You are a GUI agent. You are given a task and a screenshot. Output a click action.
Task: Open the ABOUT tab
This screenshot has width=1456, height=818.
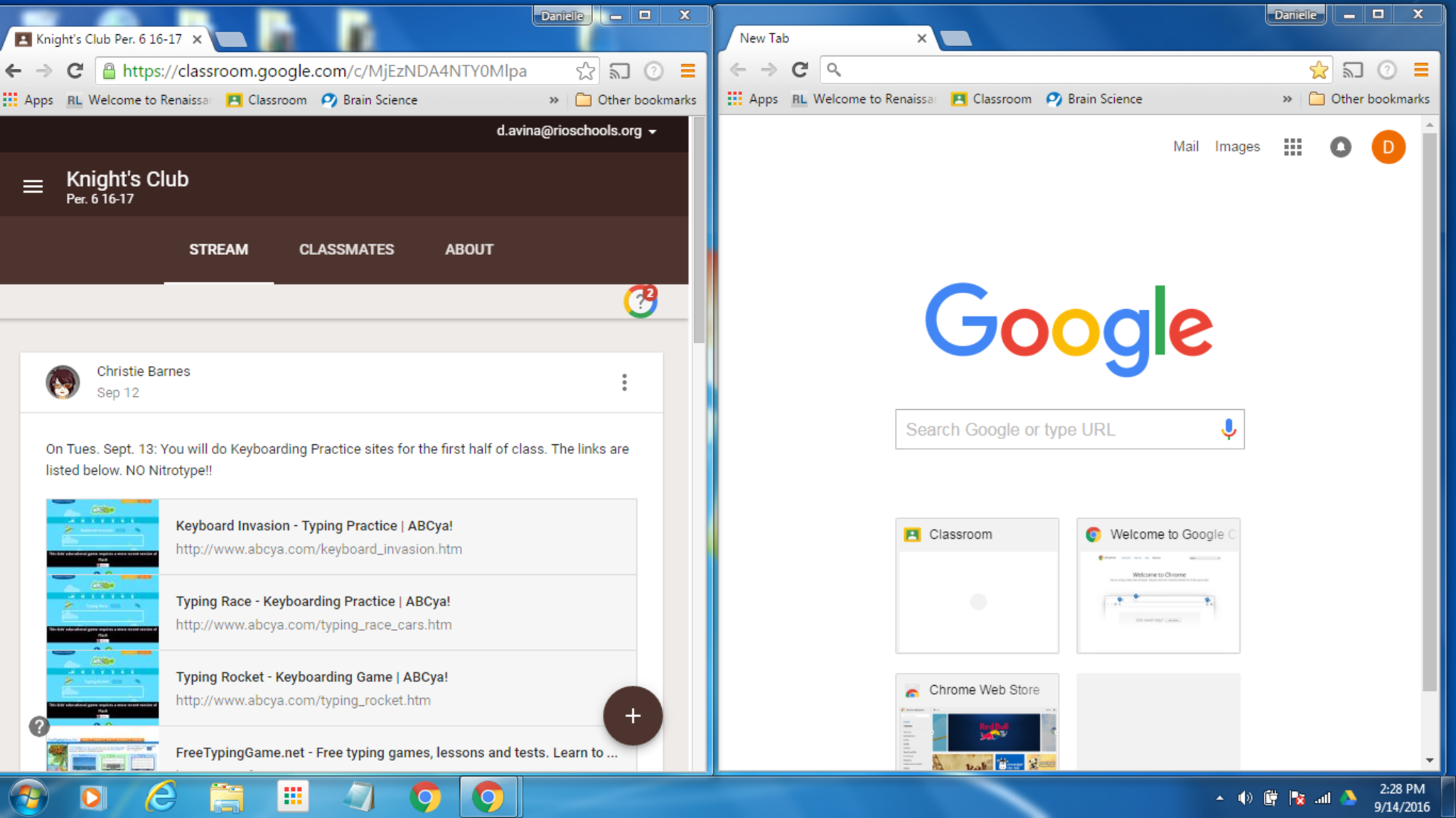469,249
